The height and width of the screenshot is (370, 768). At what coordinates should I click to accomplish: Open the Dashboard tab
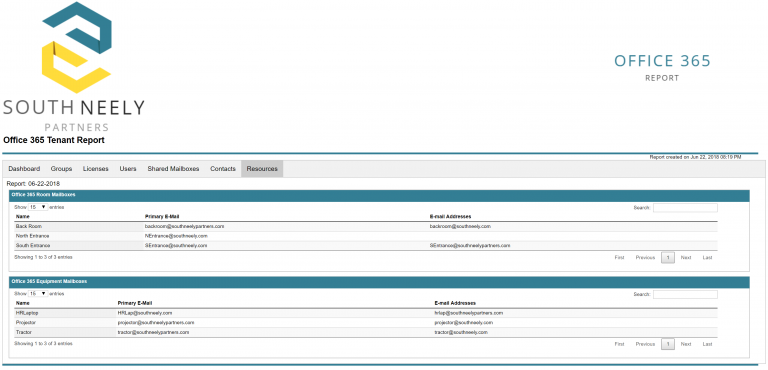pyautogui.click(x=24, y=169)
